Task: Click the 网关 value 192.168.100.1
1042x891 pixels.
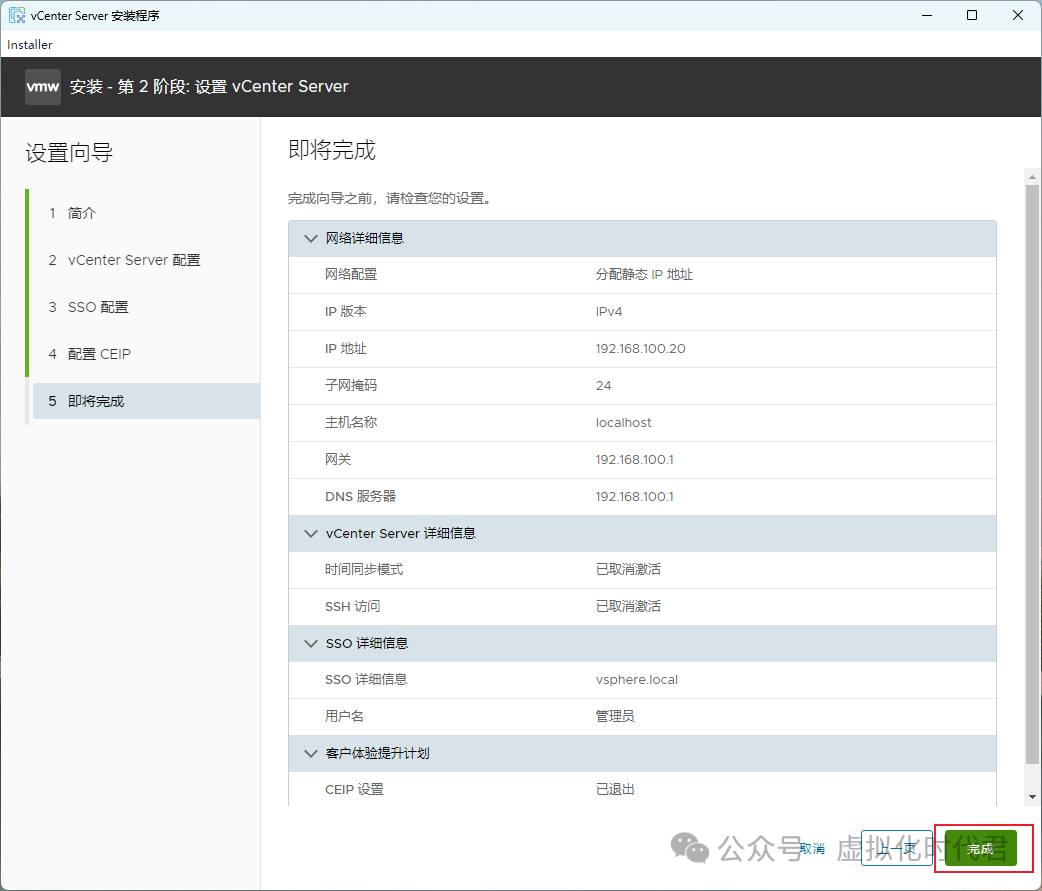Action: (635, 460)
